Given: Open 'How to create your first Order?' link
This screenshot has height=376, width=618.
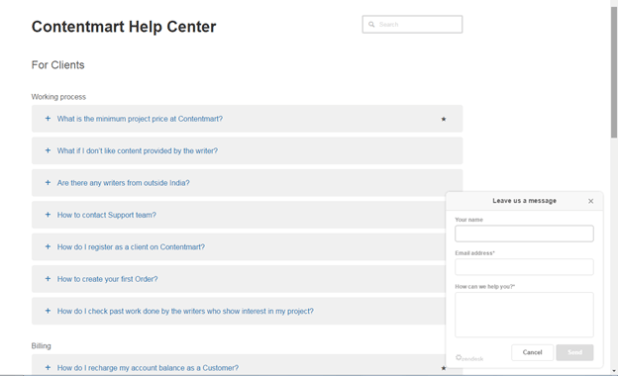Looking at the screenshot, I should point(107,279).
